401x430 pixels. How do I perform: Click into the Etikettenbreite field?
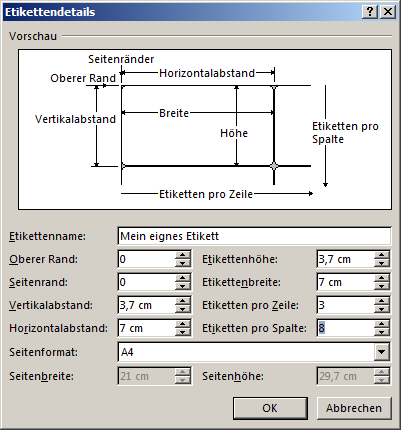346,282
